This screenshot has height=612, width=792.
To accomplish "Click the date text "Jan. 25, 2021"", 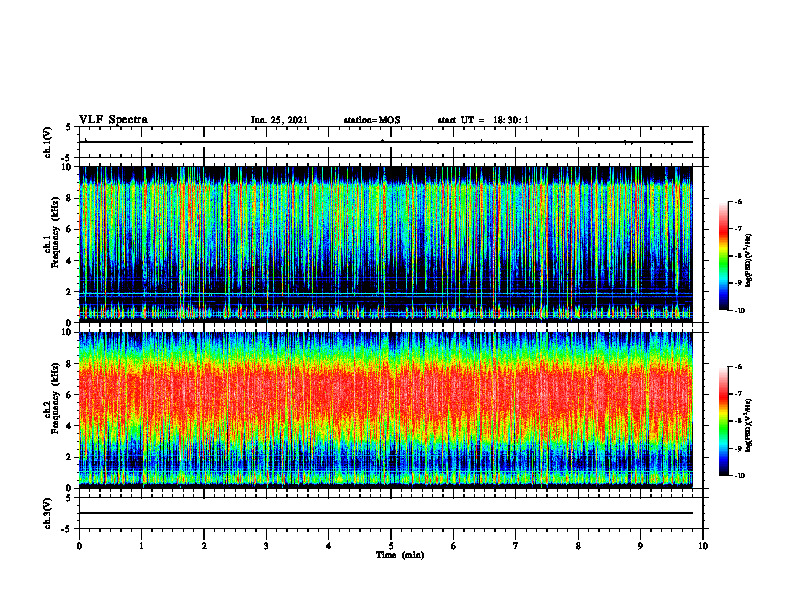I will (x=279, y=120).
